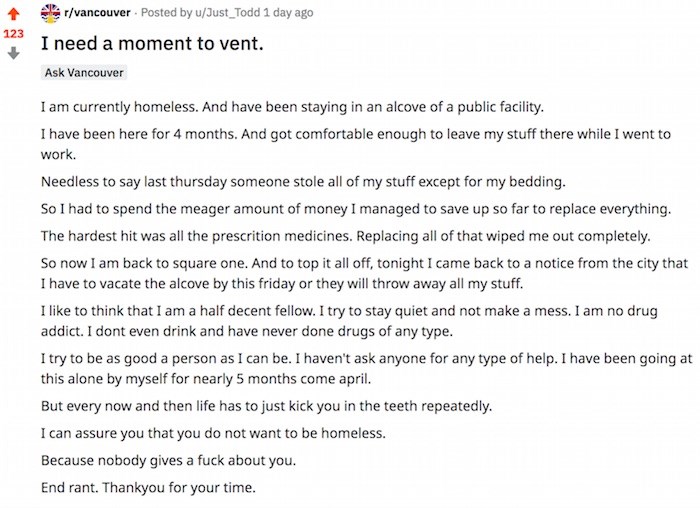Click the line about spending meager money

coord(356,209)
